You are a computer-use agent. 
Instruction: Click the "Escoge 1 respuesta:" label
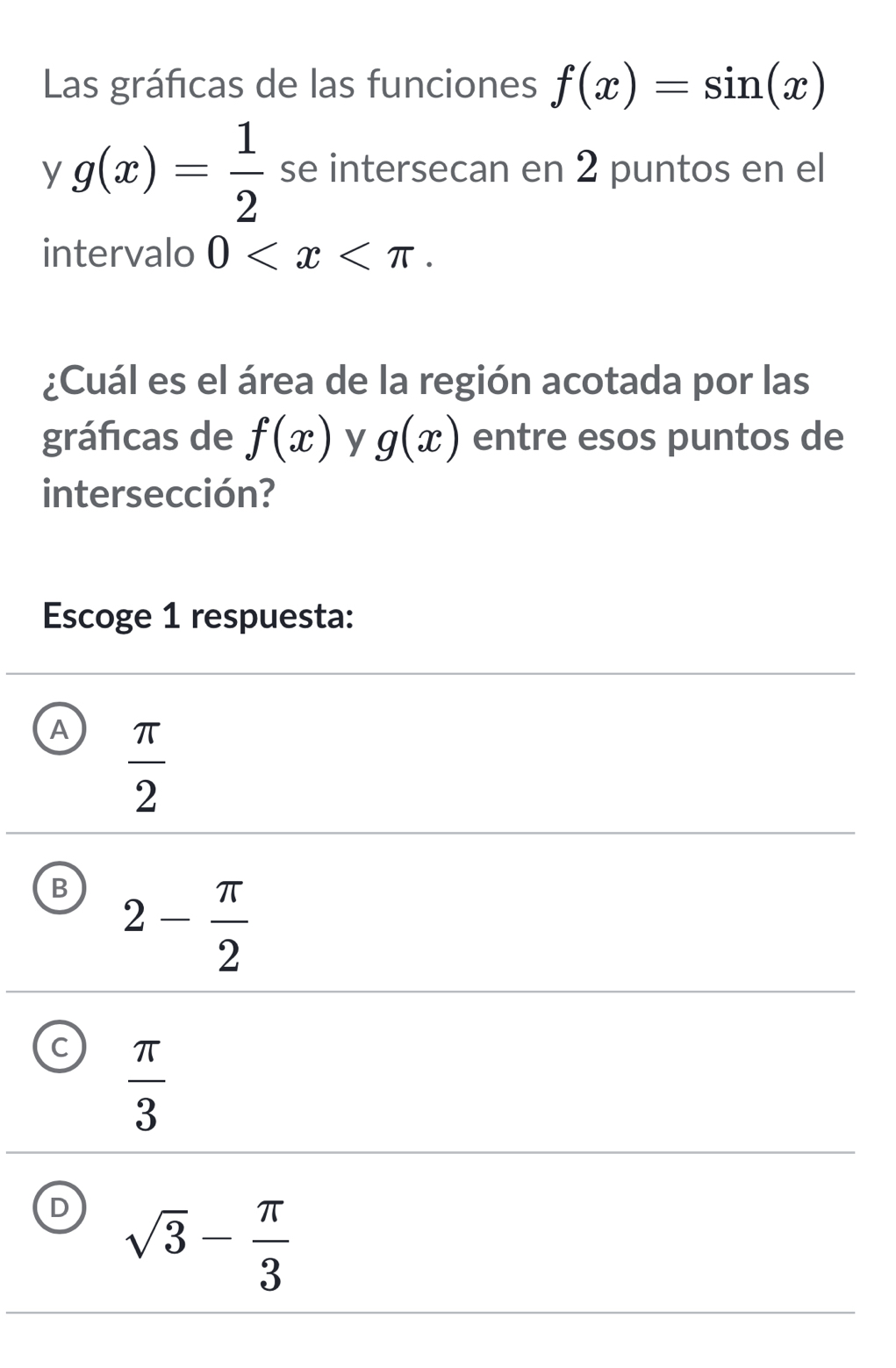198,616
